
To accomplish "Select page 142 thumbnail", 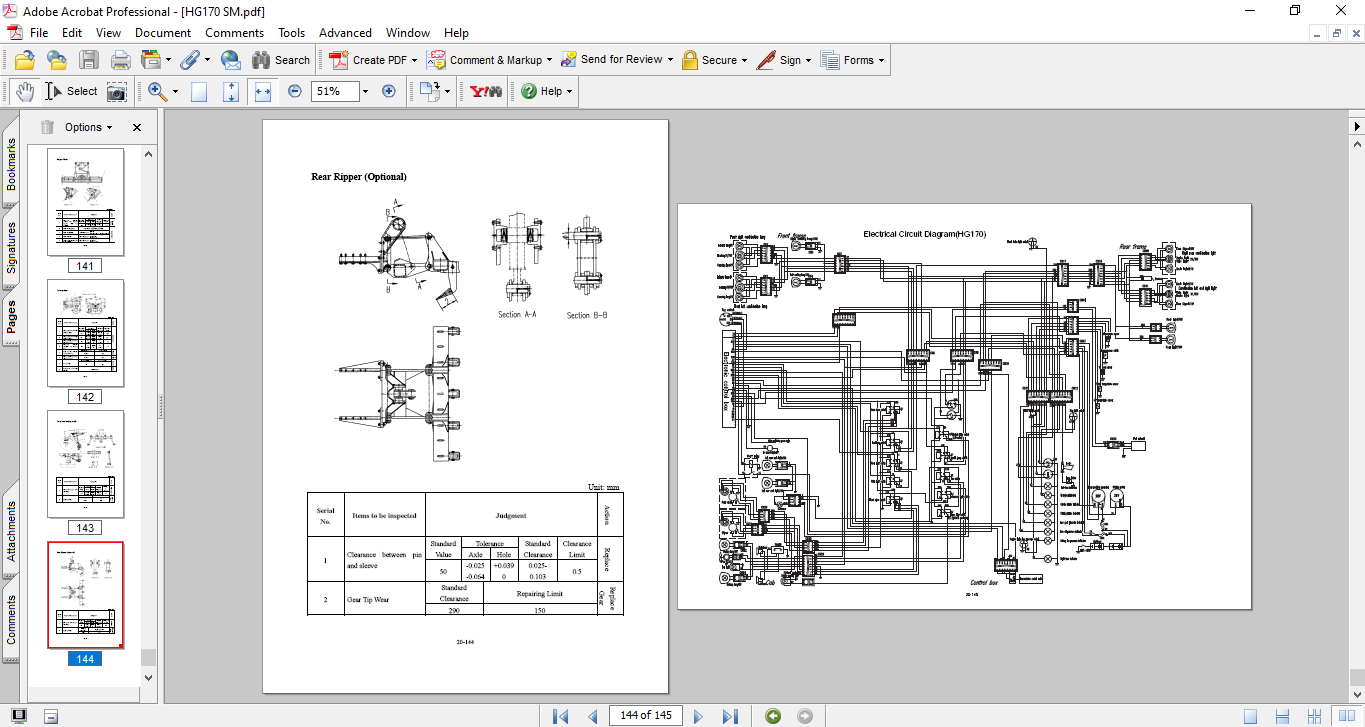I will [86, 333].
